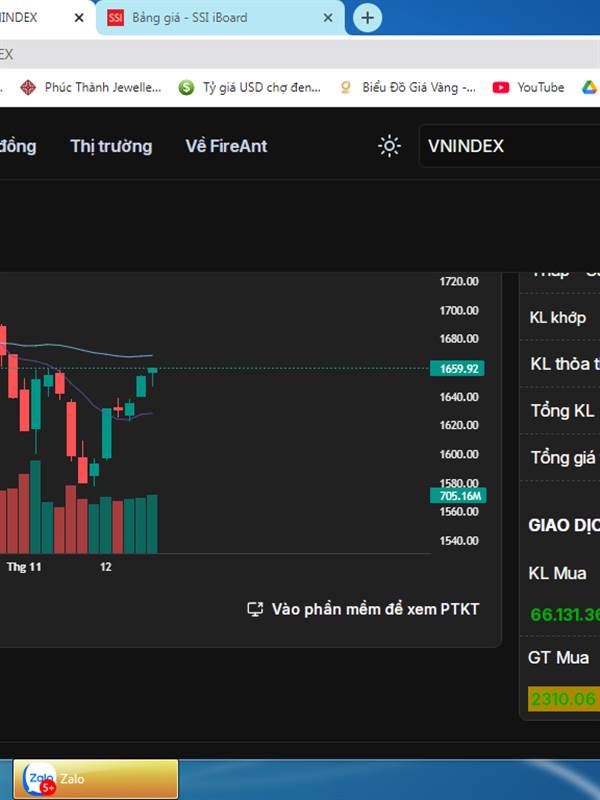Click the 705.16M volume label
The image size is (600, 800).
coord(460,496)
